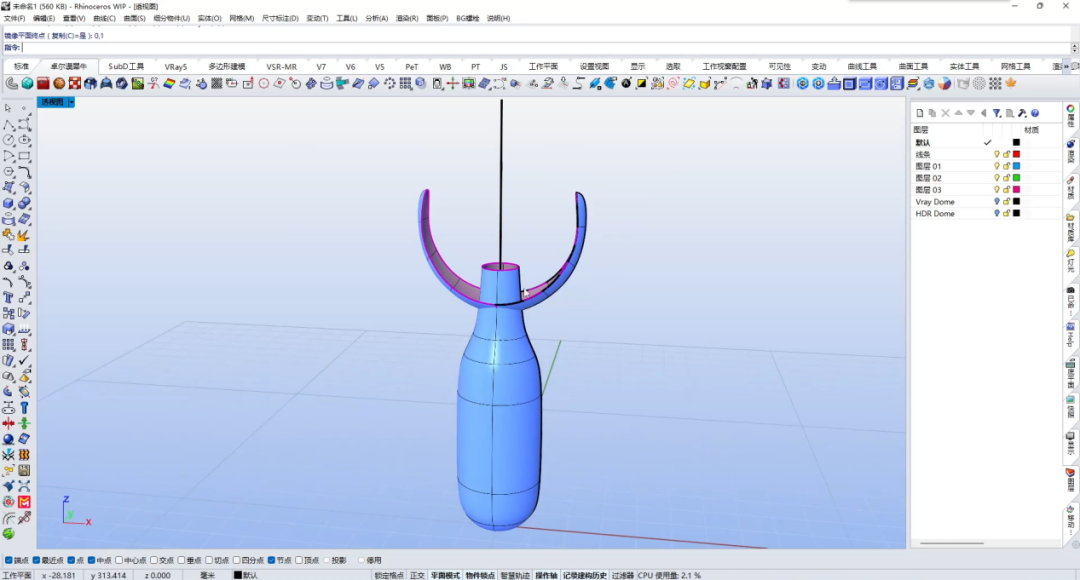The image size is (1080, 580).
Task: Select the polyline tool in the left sidebar
Action: click(x=8, y=125)
